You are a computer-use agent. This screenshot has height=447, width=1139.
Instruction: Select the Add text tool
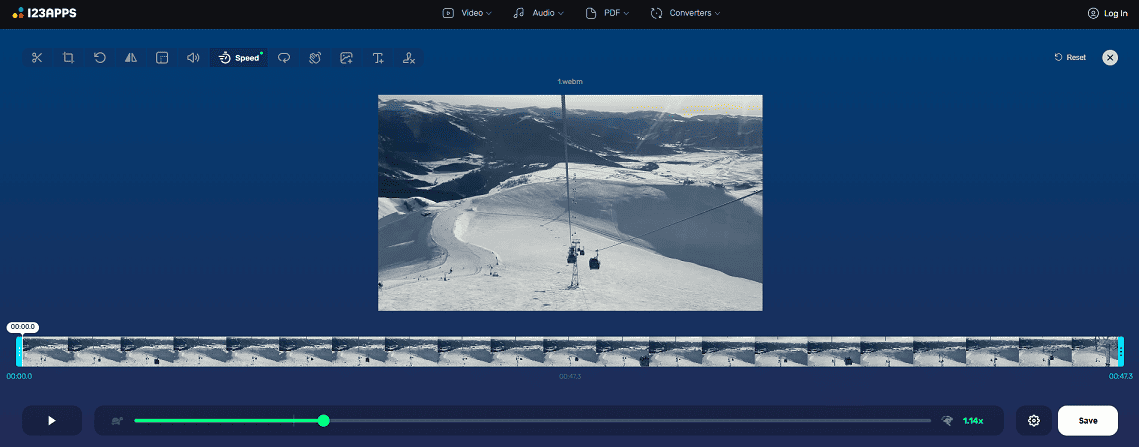point(378,58)
